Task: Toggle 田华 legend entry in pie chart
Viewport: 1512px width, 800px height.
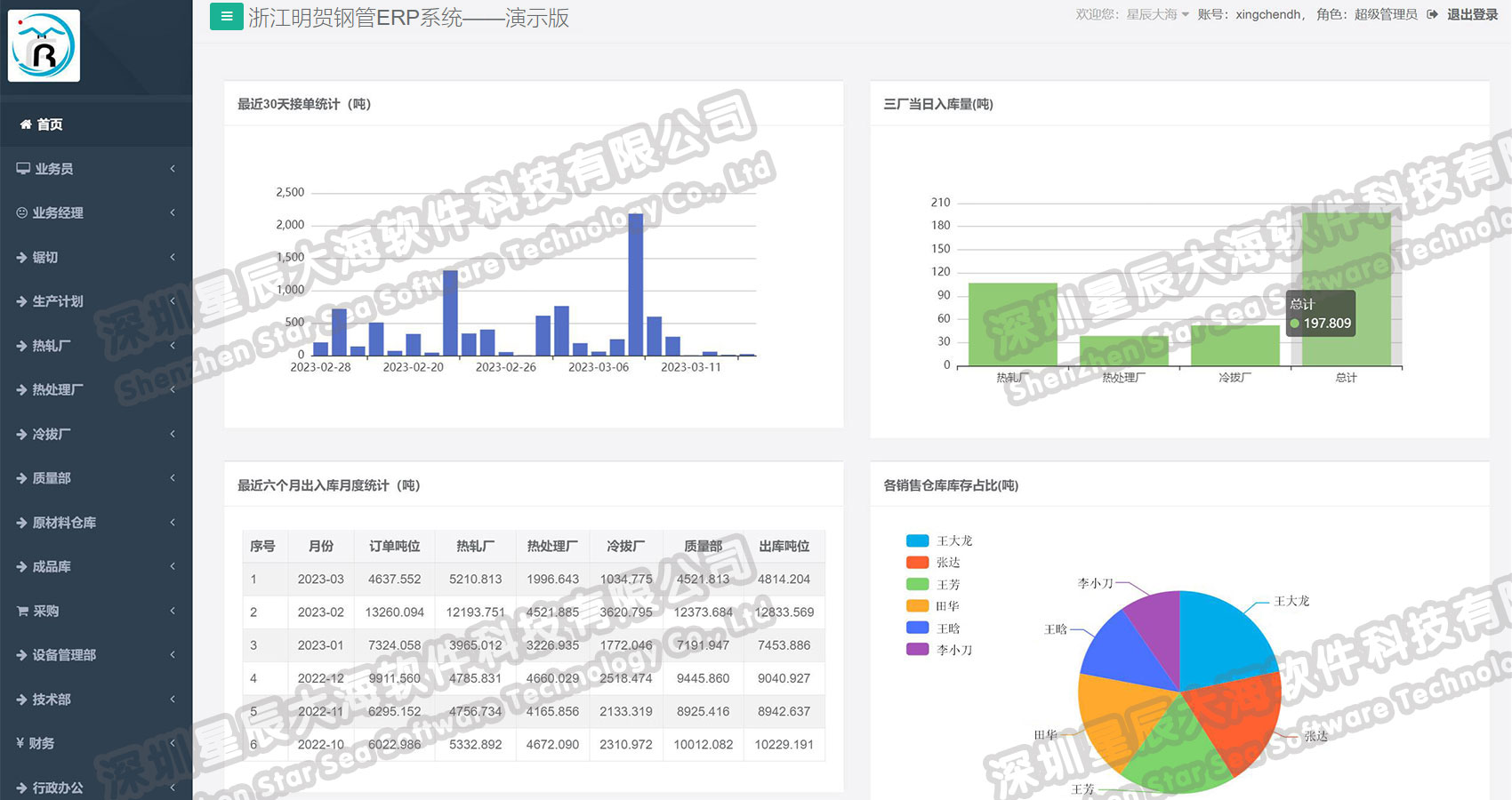Action: point(933,606)
